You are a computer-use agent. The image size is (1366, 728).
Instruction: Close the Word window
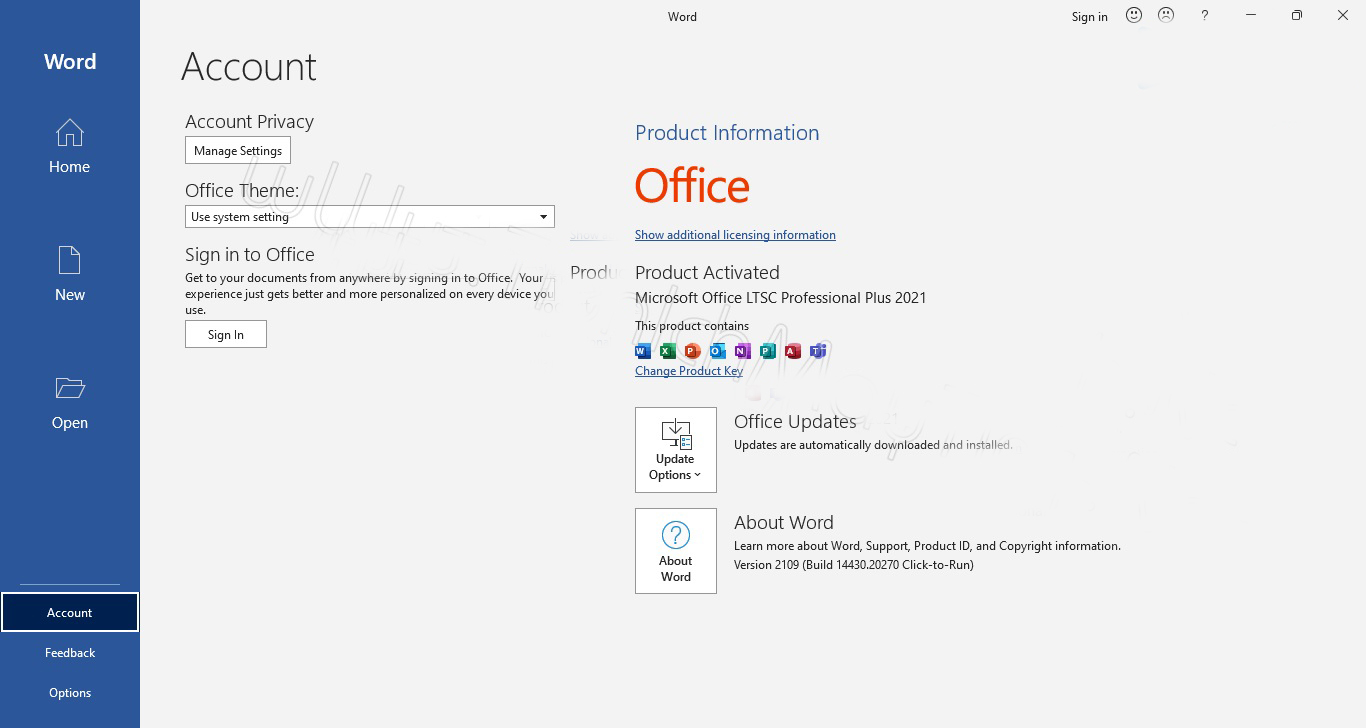coord(1343,15)
